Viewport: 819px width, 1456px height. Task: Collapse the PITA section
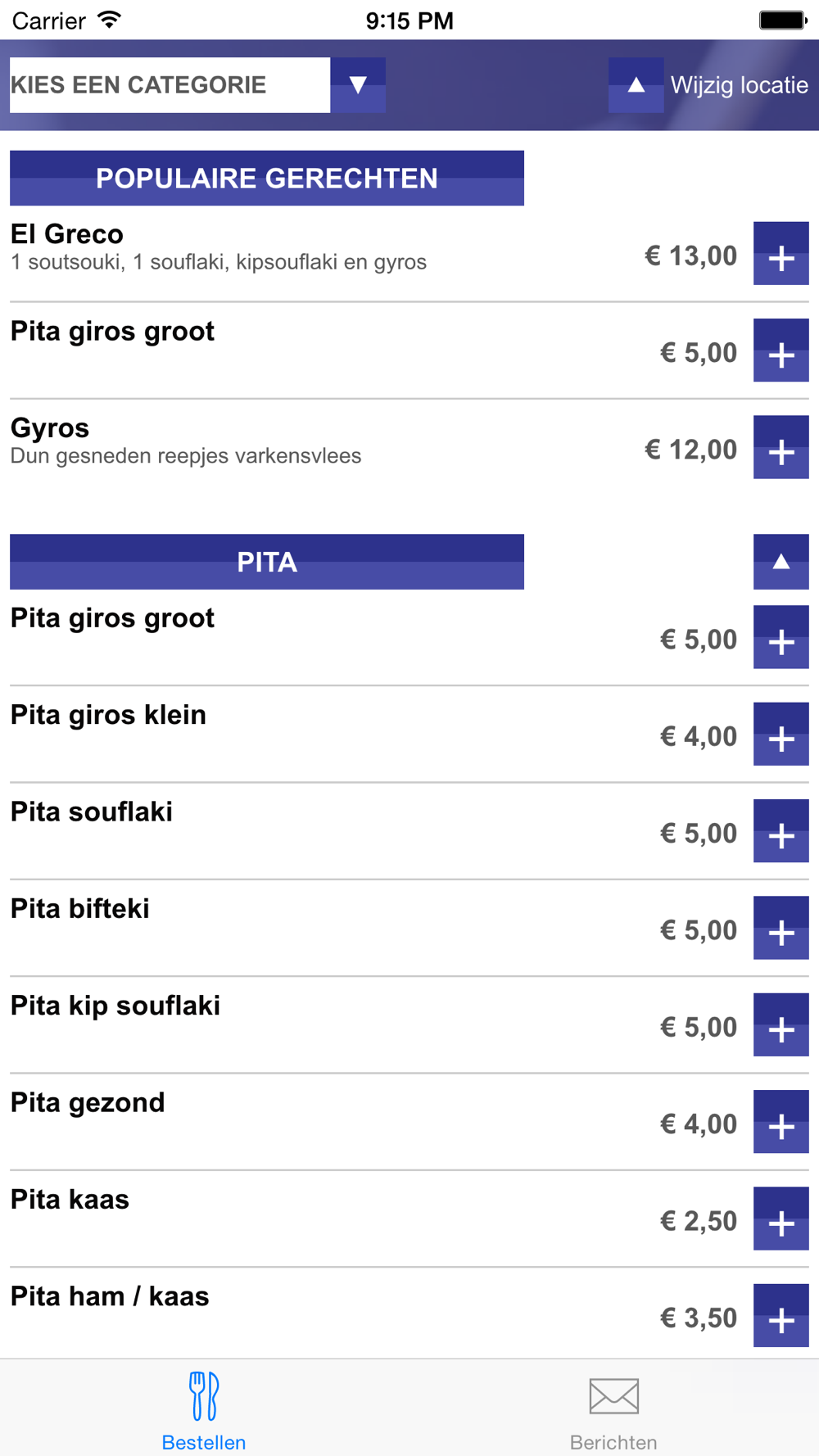781,562
